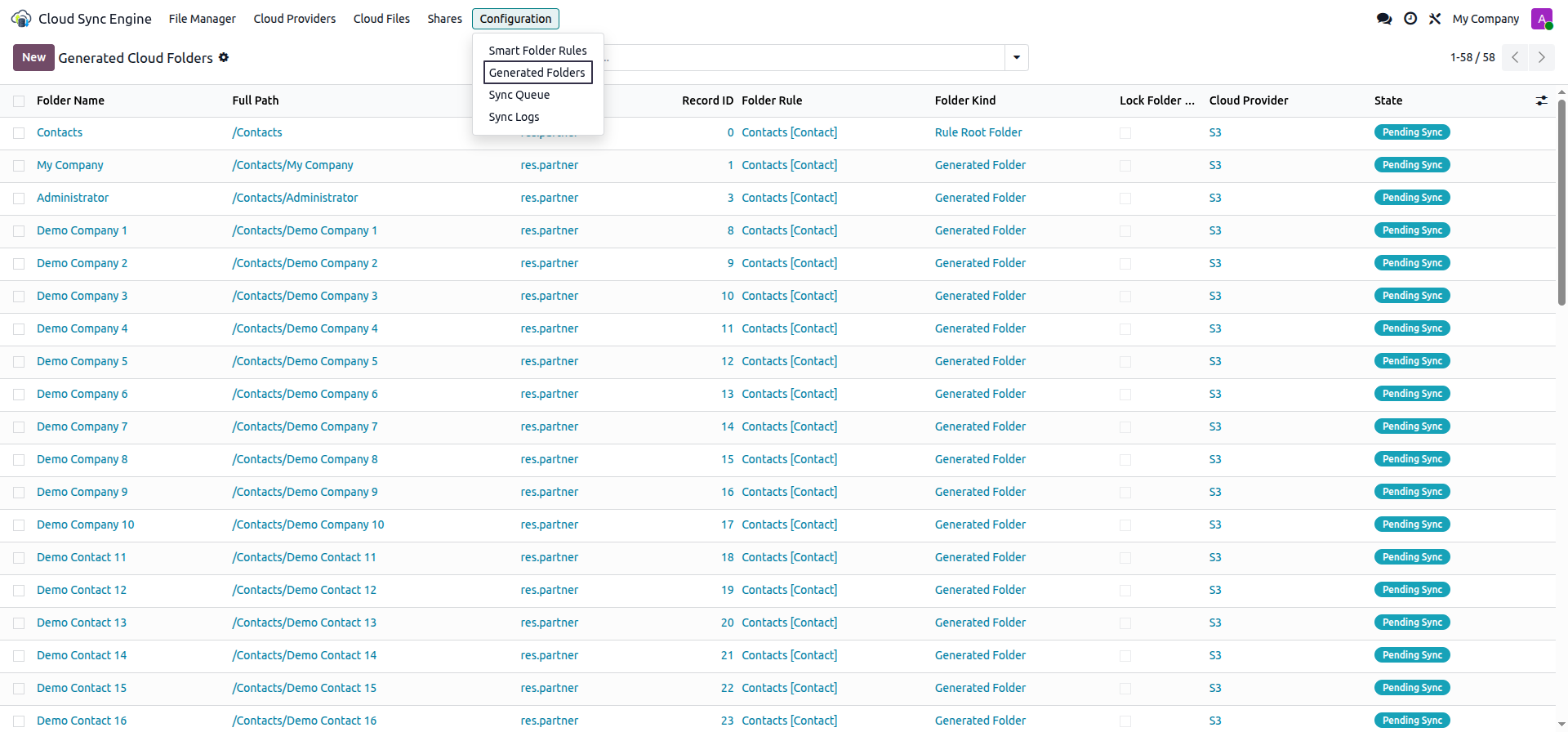Screen dimensions: 1568x732
Task: Click the Cloud Sync Engine app logo
Action: click(x=21, y=19)
